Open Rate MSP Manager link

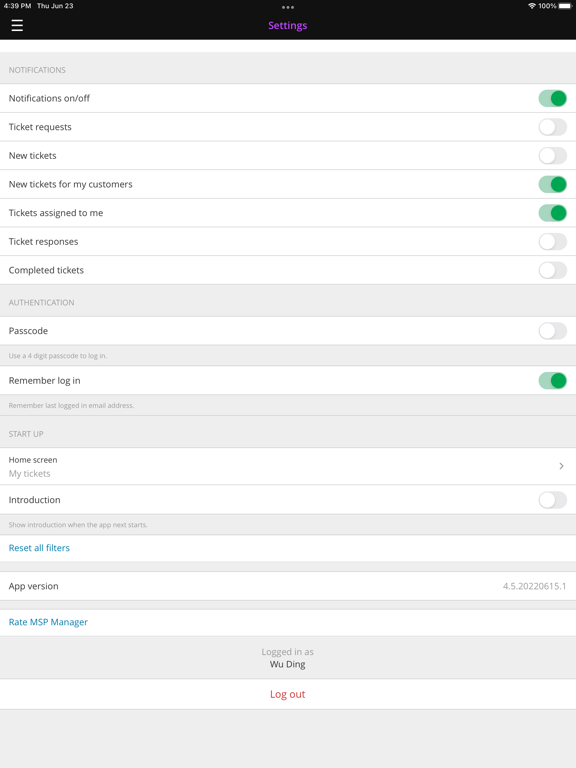(x=48, y=622)
